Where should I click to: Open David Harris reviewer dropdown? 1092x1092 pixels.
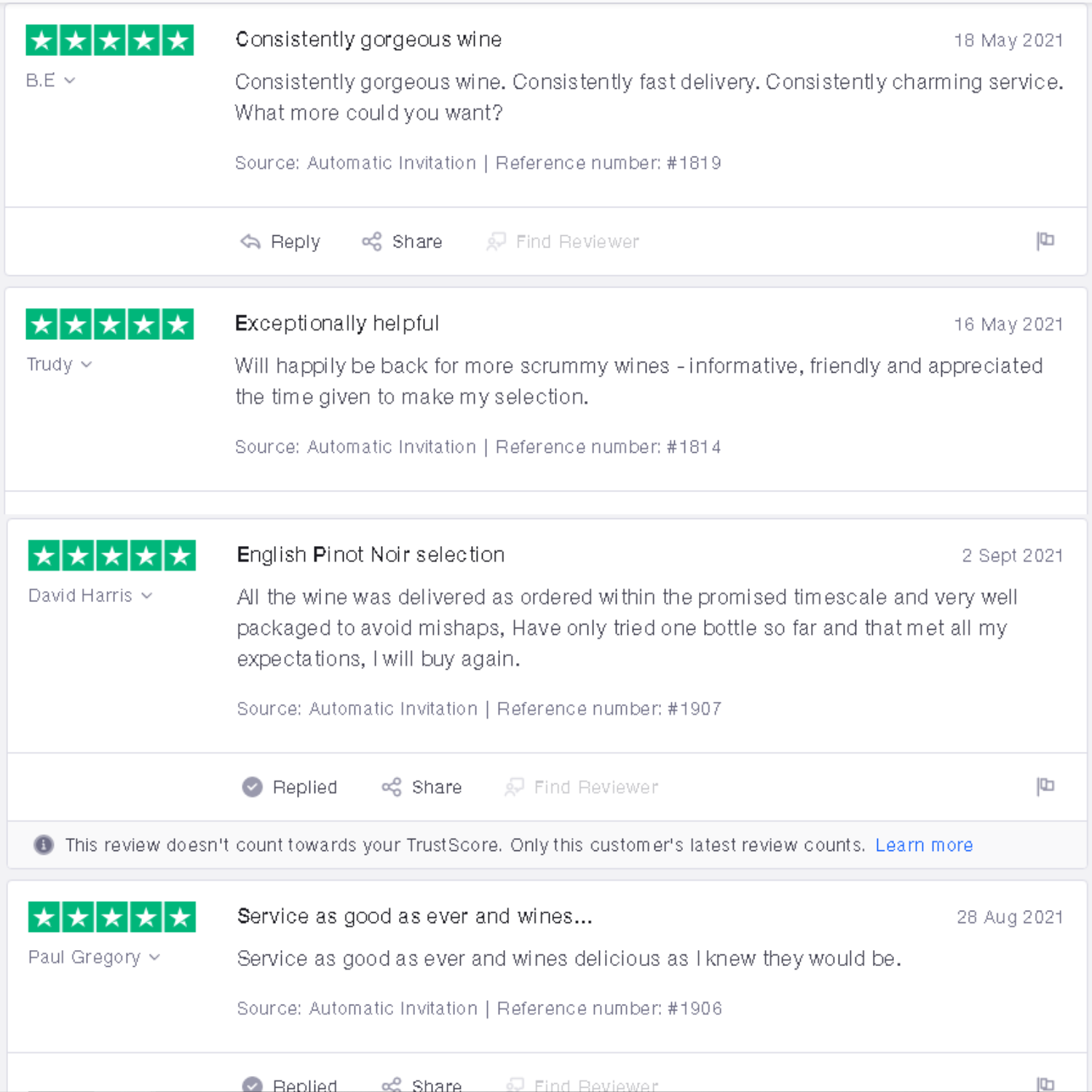147,596
